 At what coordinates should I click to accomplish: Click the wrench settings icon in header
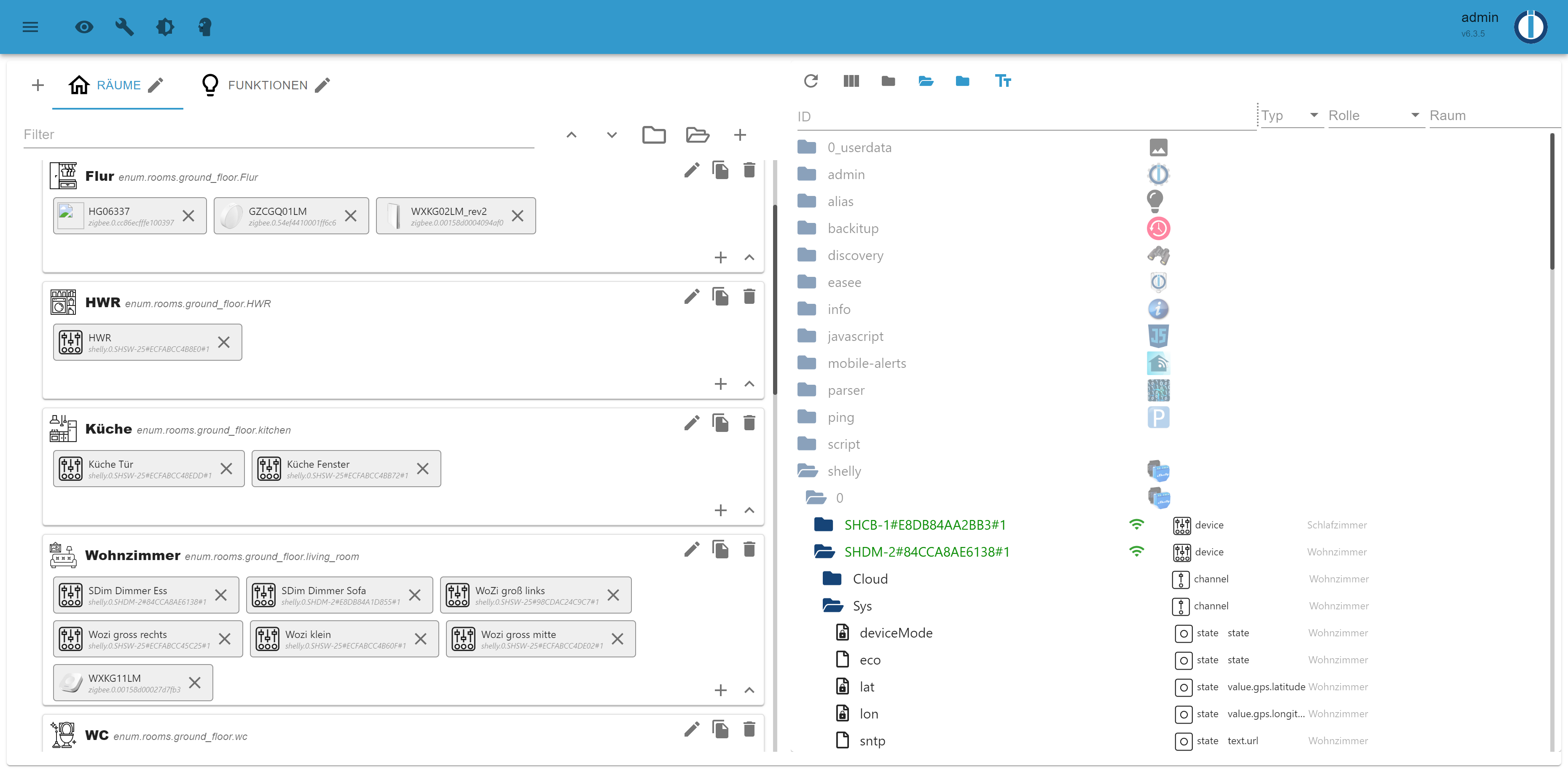click(x=124, y=27)
